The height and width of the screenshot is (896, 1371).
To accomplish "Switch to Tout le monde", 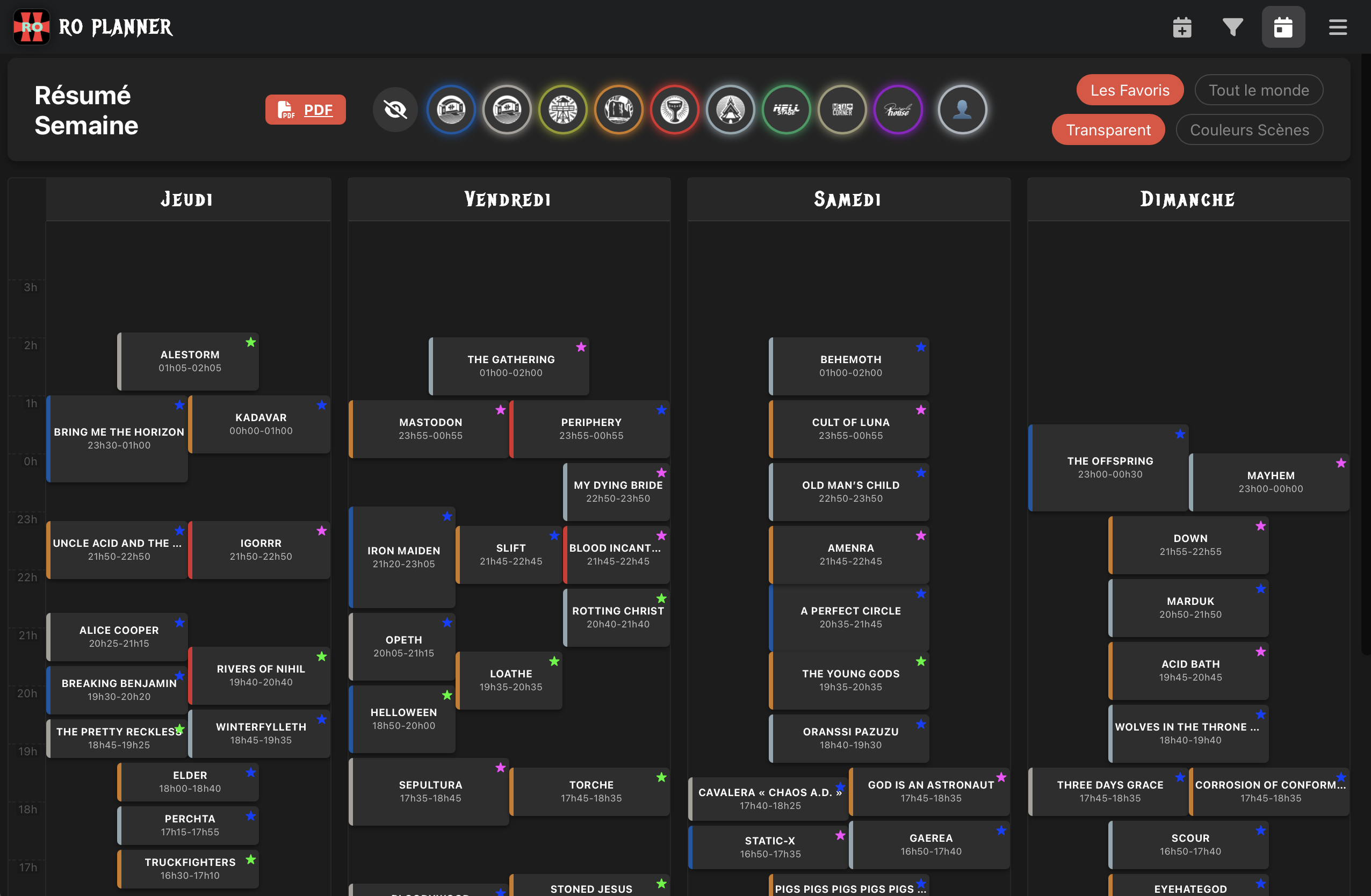I will 1258,90.
